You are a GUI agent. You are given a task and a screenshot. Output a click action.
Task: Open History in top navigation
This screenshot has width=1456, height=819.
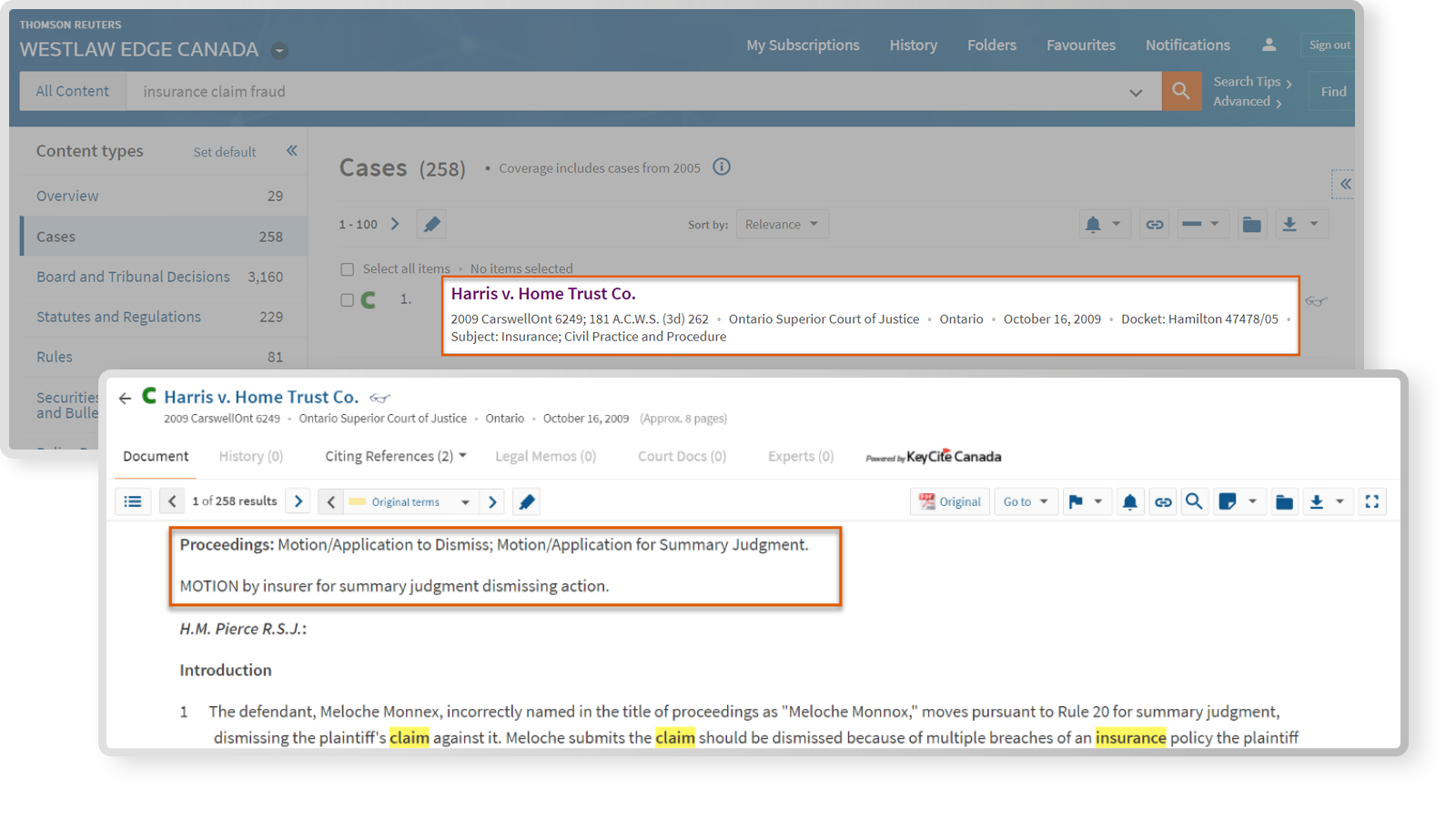click(x=914, y=45)
